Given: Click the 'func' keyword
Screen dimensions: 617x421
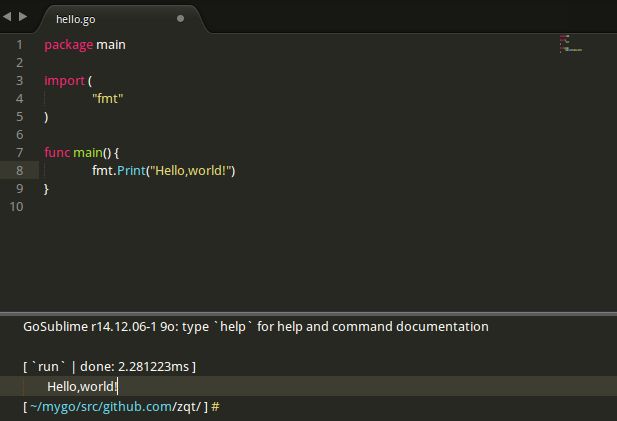Looking at the screenshot, I should 57,152.
